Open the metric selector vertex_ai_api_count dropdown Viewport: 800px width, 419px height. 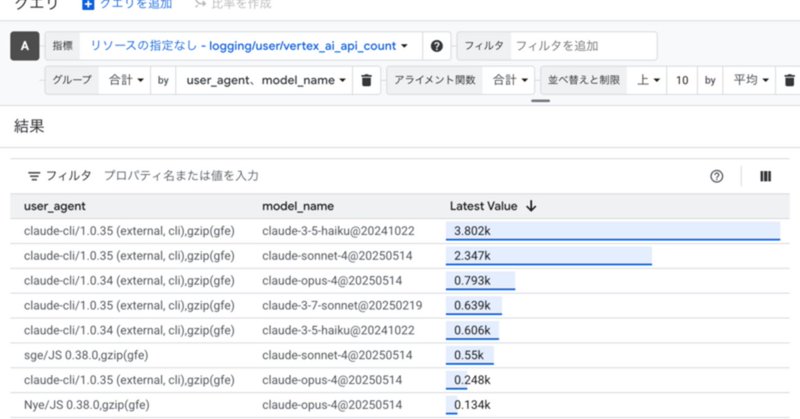(250, 46)
